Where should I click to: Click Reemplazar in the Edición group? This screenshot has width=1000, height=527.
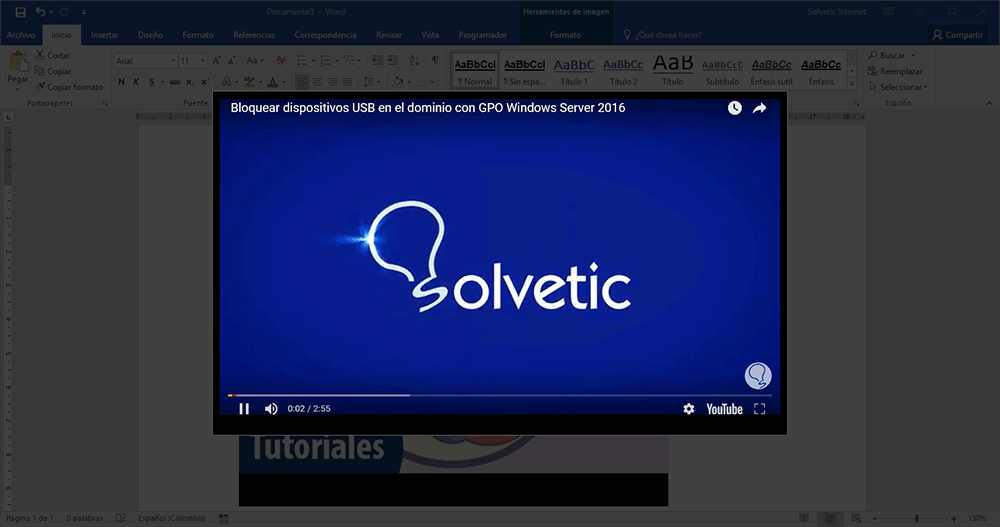[x=895, y=71]
